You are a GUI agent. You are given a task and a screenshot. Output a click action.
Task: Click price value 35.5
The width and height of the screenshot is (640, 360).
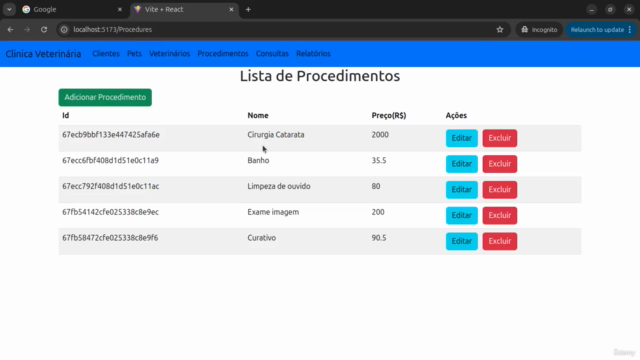point(379,160)
